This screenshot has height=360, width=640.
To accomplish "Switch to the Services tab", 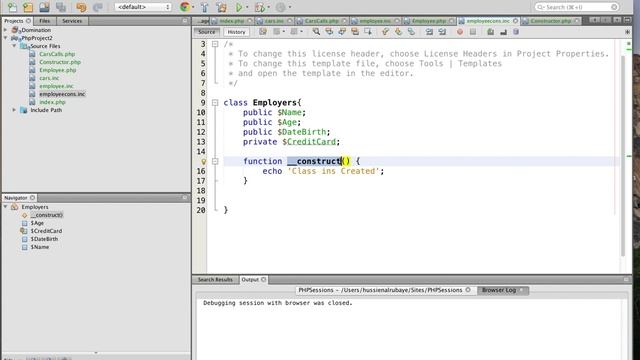I will (x=72, y=21).
